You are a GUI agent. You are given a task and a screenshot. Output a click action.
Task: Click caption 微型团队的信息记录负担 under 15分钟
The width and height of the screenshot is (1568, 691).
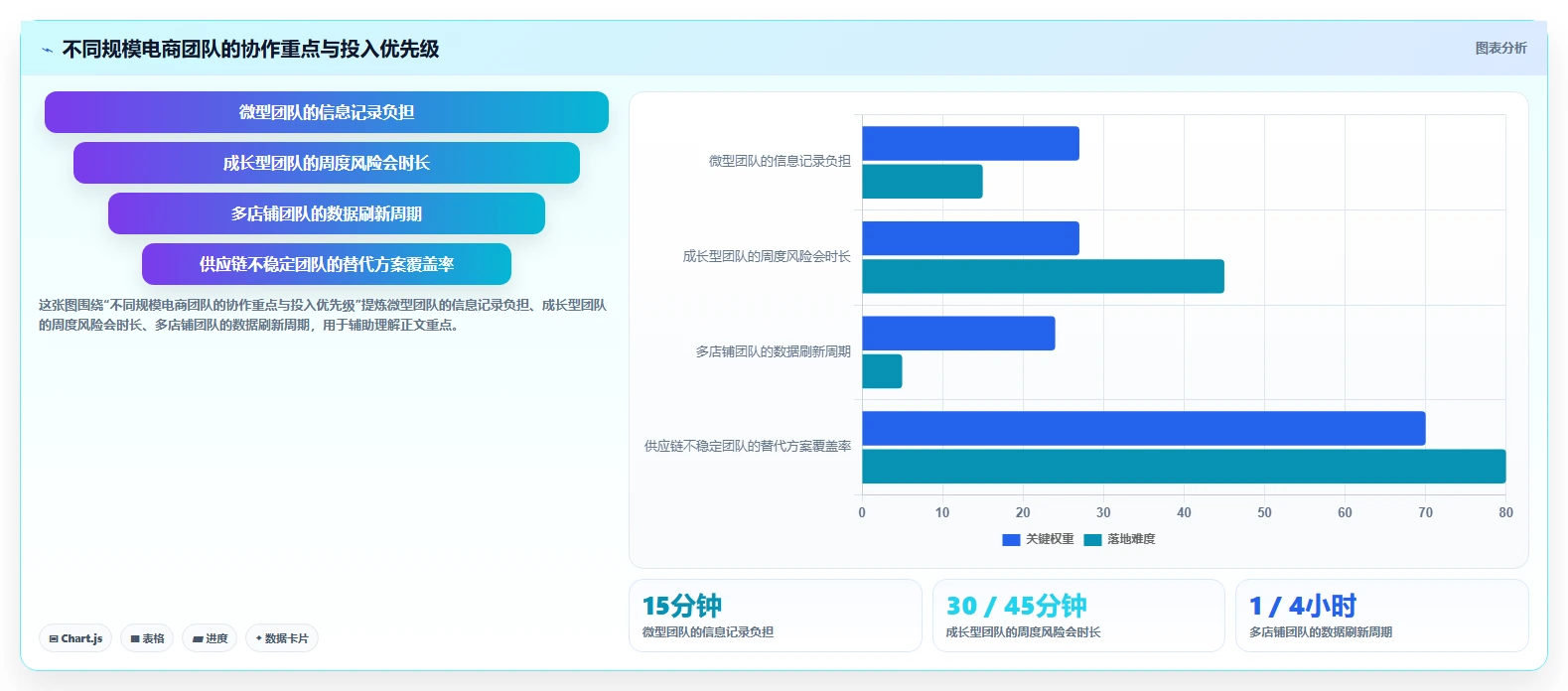pyautogui.click(x=708, y=632)
